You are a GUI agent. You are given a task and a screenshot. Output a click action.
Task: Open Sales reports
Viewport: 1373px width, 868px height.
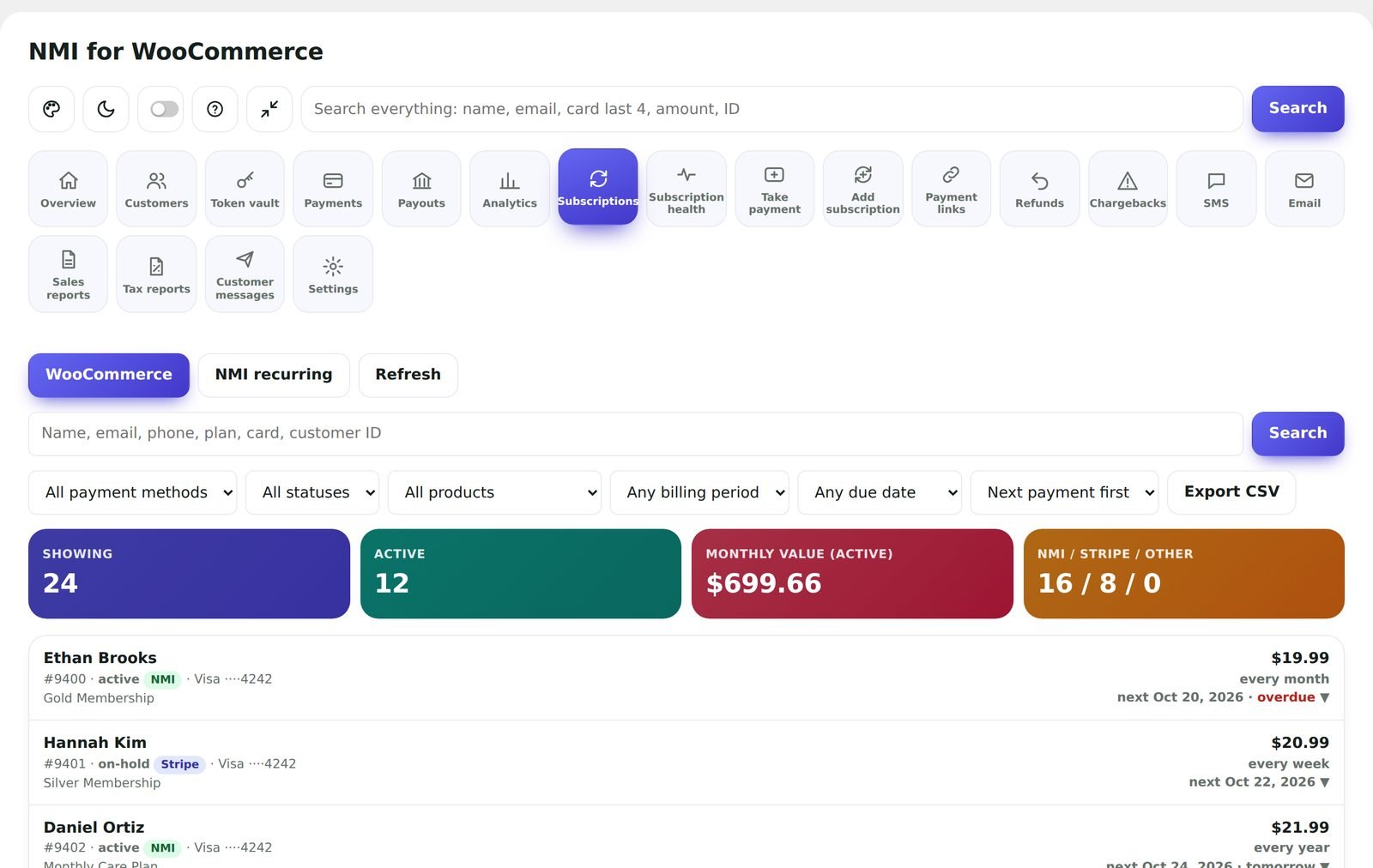tap(68, 274)
